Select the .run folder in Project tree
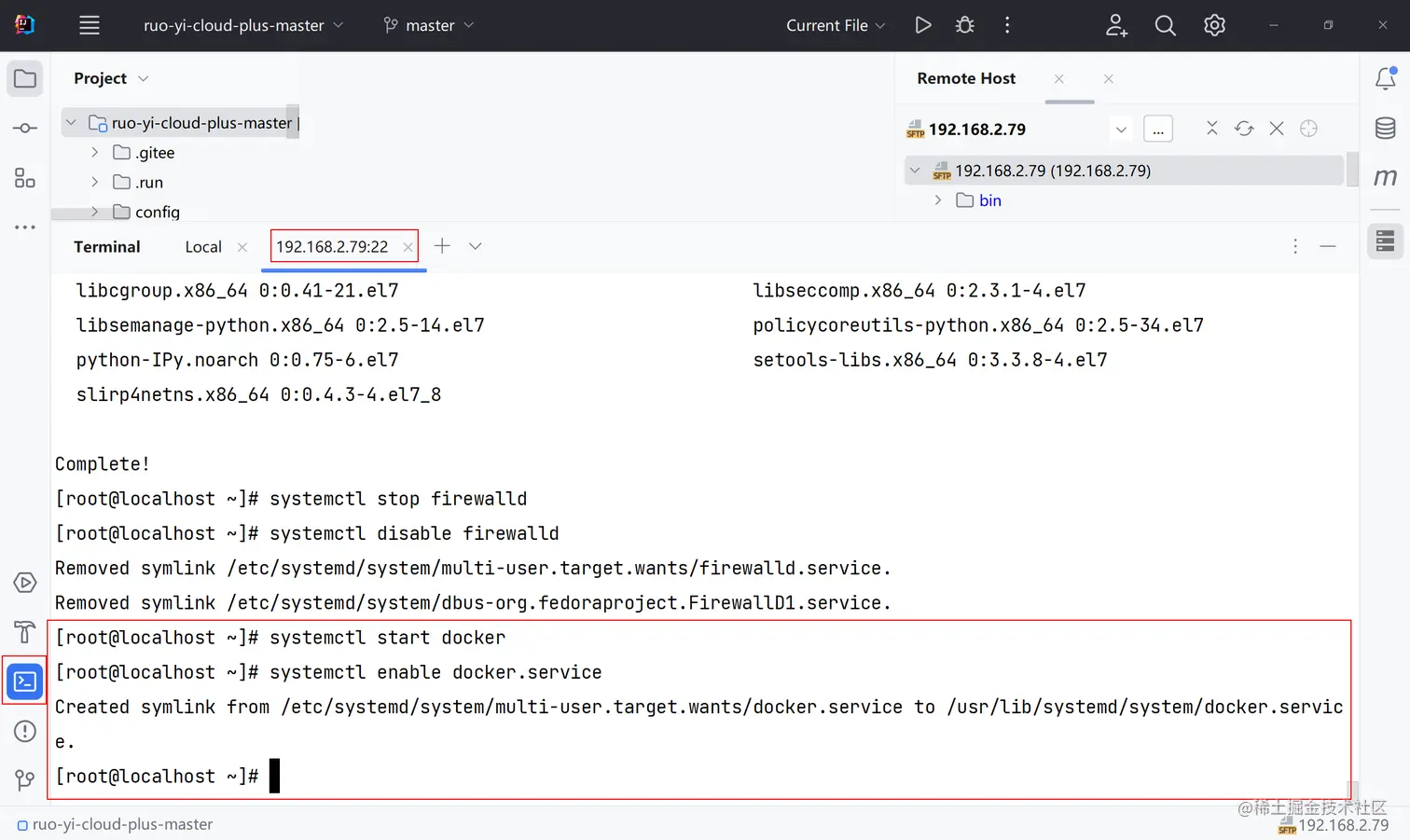The height and width of the screenshot is (840, 1410). point(138,182)
